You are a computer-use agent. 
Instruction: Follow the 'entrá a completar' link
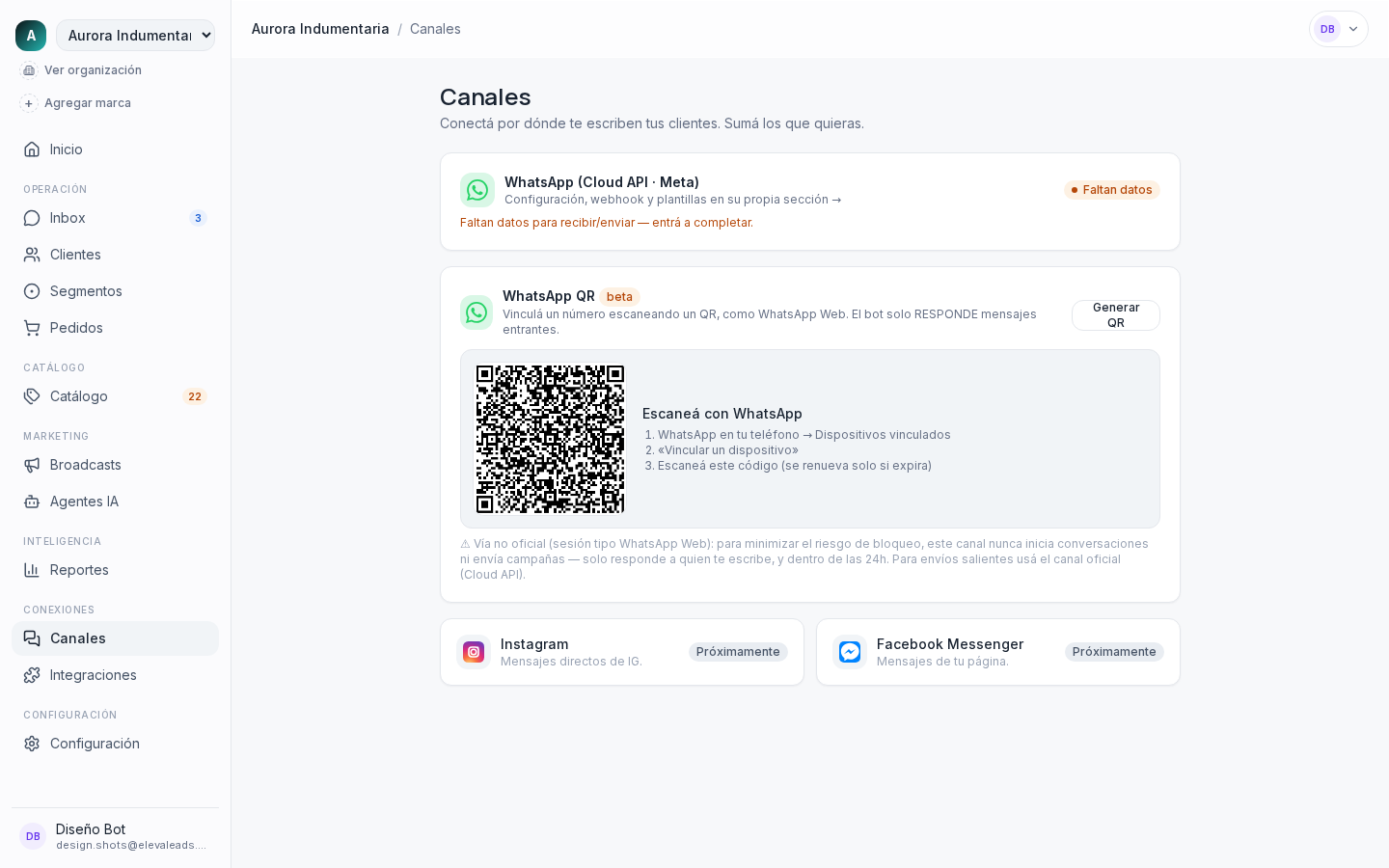coord(702,223)
